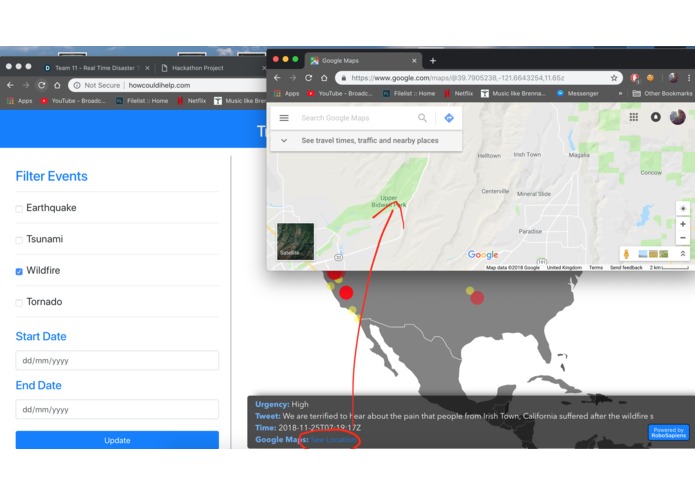
Task: Switch to Satellite view thumbnail
Action: pyautogui.click(x=295, y=241)
